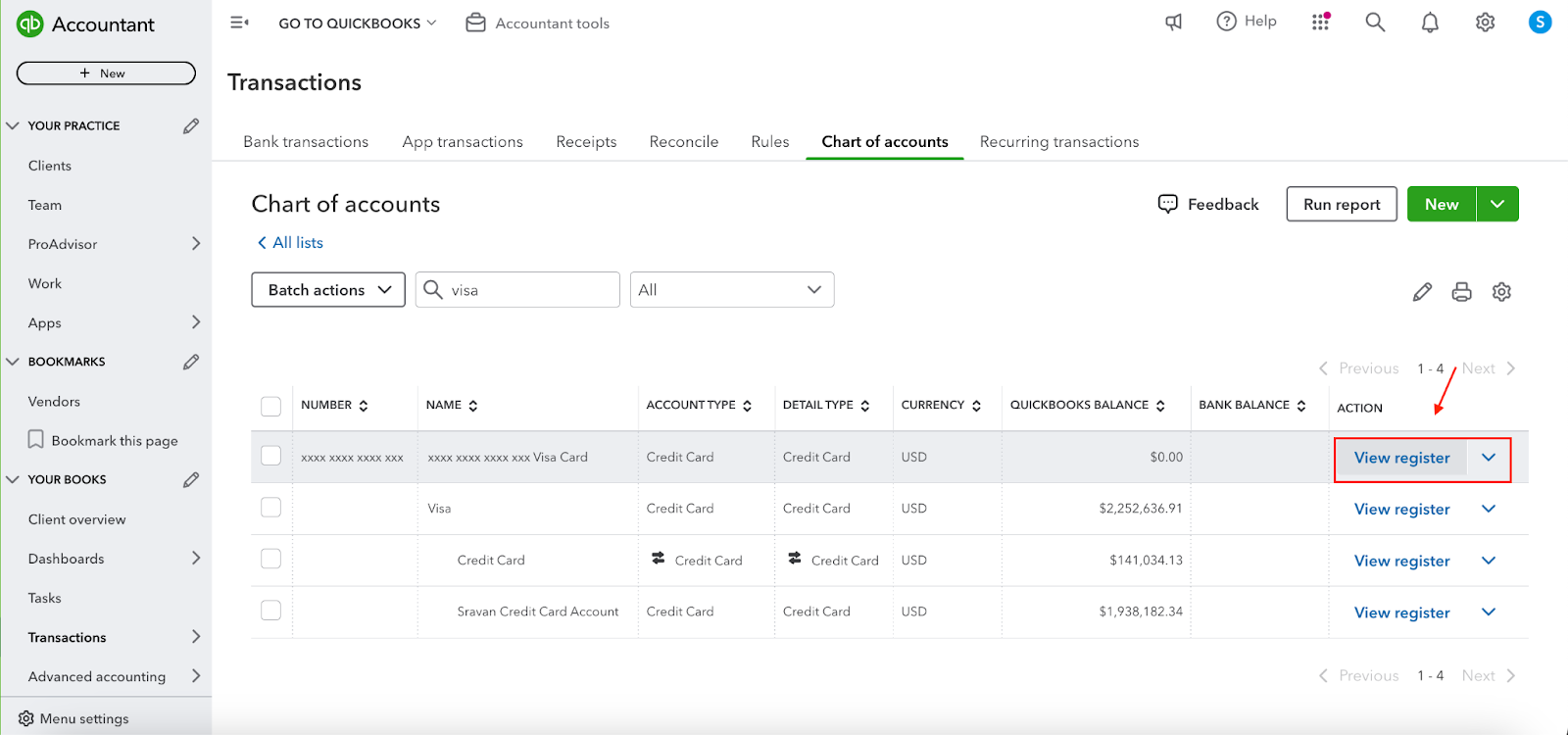
Task: Open the All filter dropdown
Action: [x=732, y=289]
